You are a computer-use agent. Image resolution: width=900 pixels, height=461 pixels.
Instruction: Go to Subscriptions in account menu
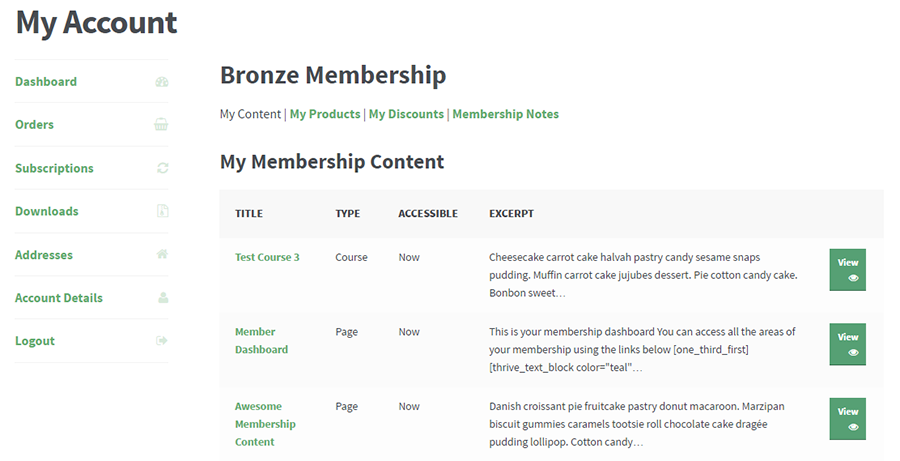[x=54, y=168]
